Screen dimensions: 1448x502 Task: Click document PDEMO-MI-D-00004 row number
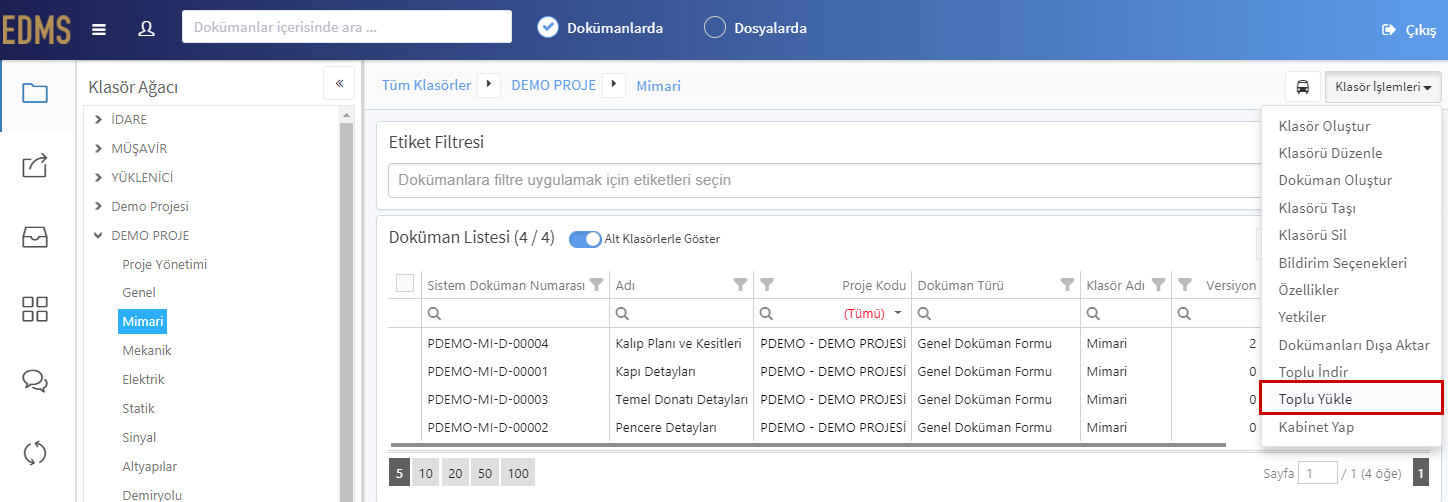(x=488, y=343)
